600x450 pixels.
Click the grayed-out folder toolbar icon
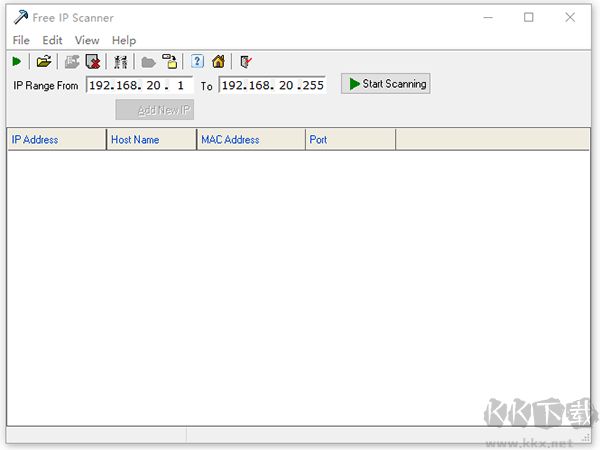coord(148,62)
